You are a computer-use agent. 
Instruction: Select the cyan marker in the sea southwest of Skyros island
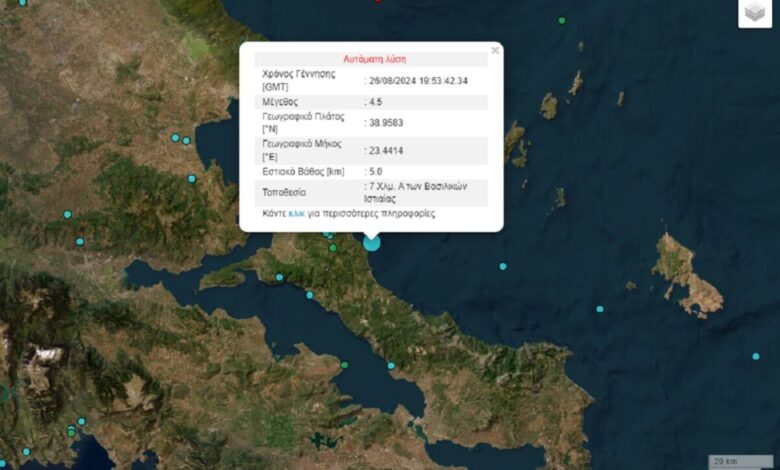pos(599,308)
